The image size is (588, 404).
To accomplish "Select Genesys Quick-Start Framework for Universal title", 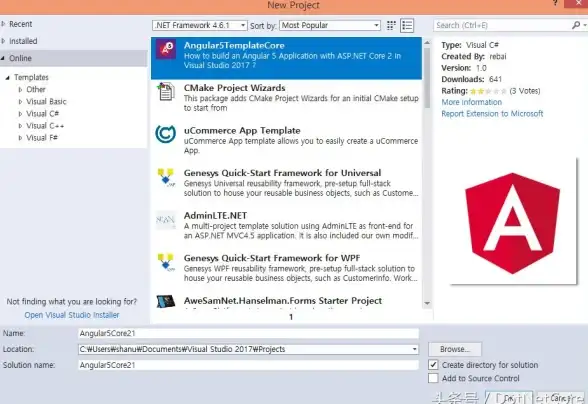I will point(282,173).
